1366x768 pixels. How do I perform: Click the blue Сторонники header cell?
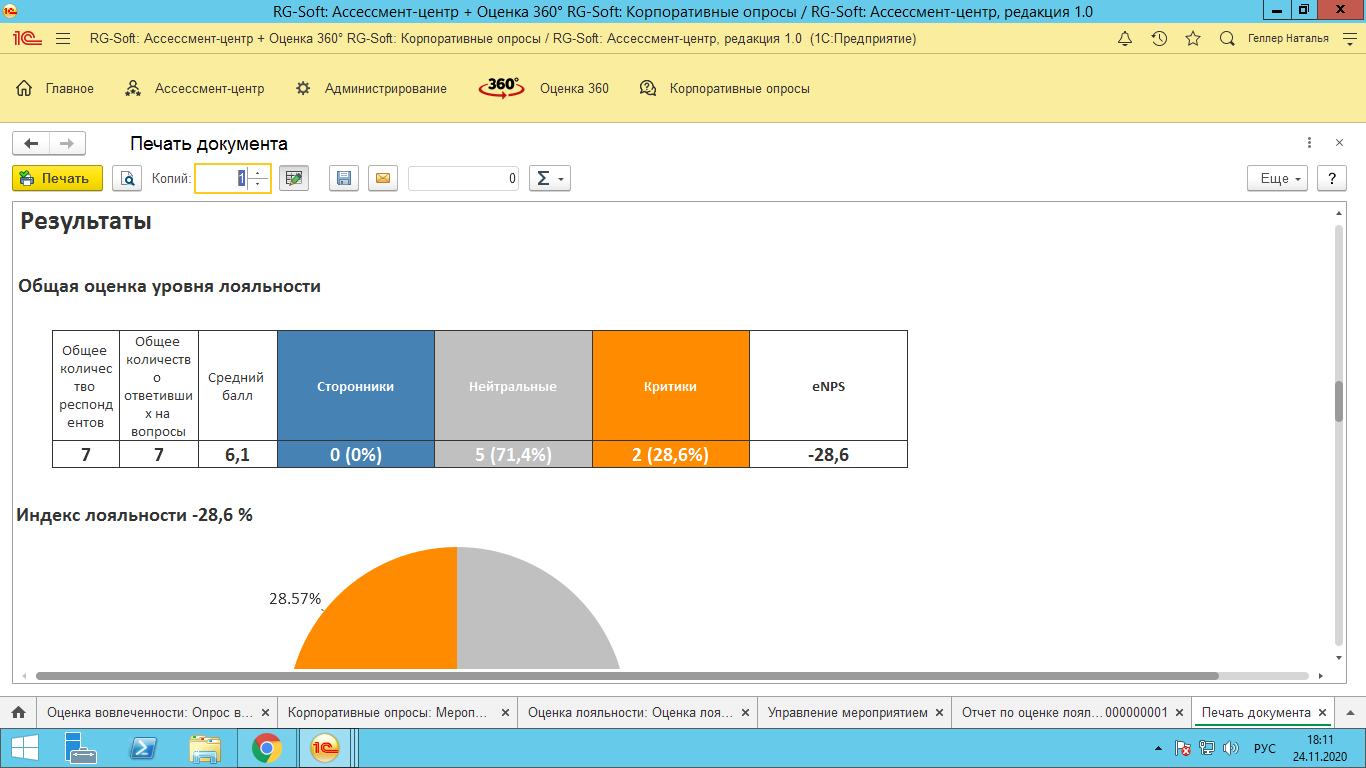point(355,386)
